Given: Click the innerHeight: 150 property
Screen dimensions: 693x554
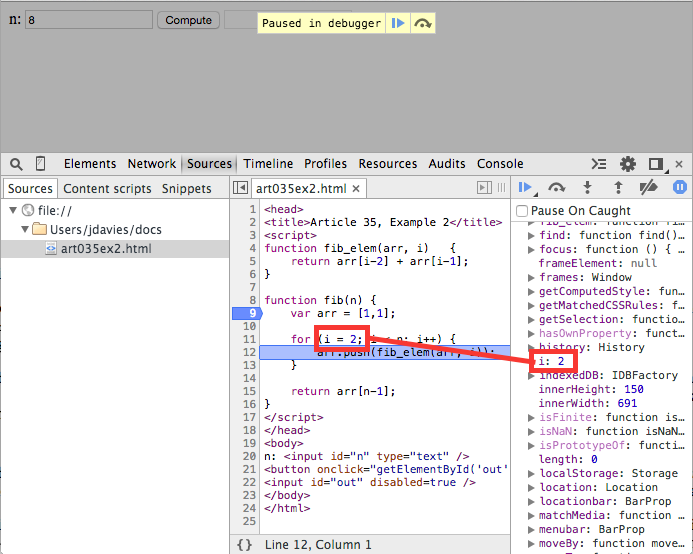Looking at the screenshot, I should (591, 390).
